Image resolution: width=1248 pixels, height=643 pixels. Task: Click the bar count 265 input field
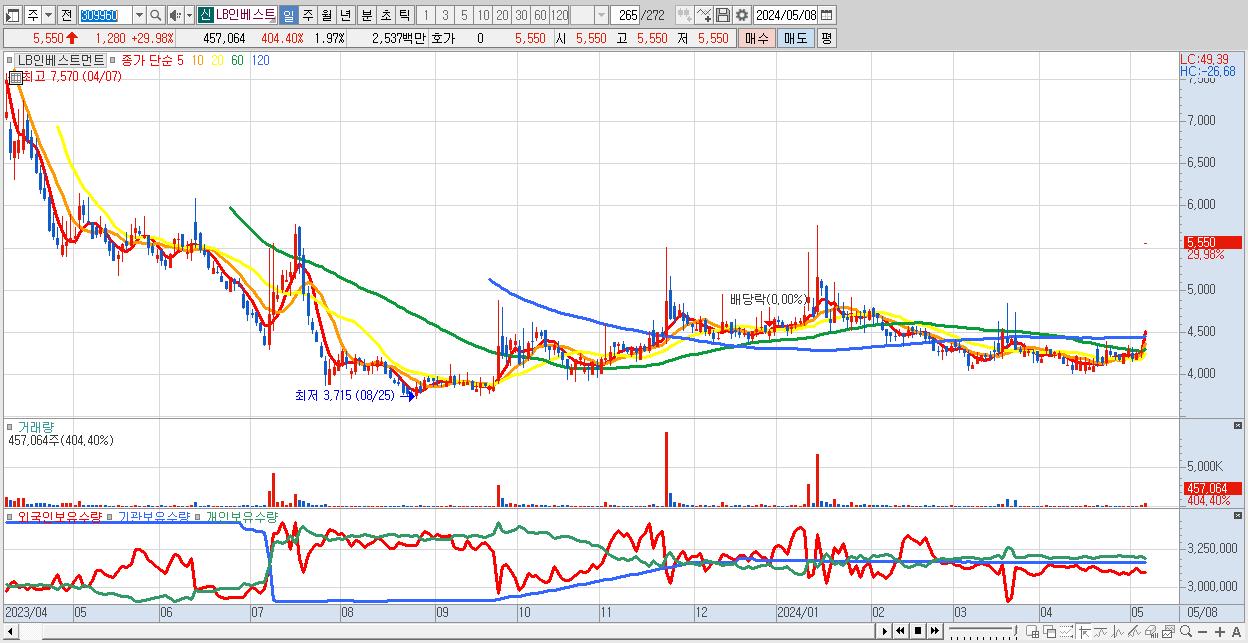[x=625, y=15]
